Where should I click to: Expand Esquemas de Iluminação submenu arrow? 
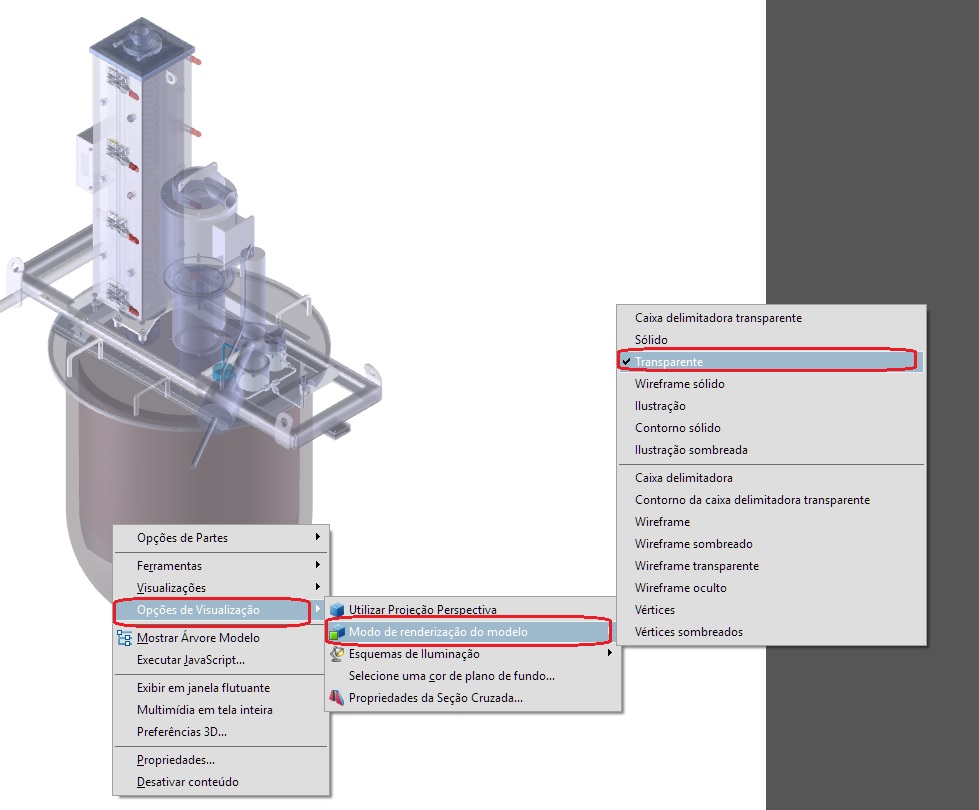(610, 653)
